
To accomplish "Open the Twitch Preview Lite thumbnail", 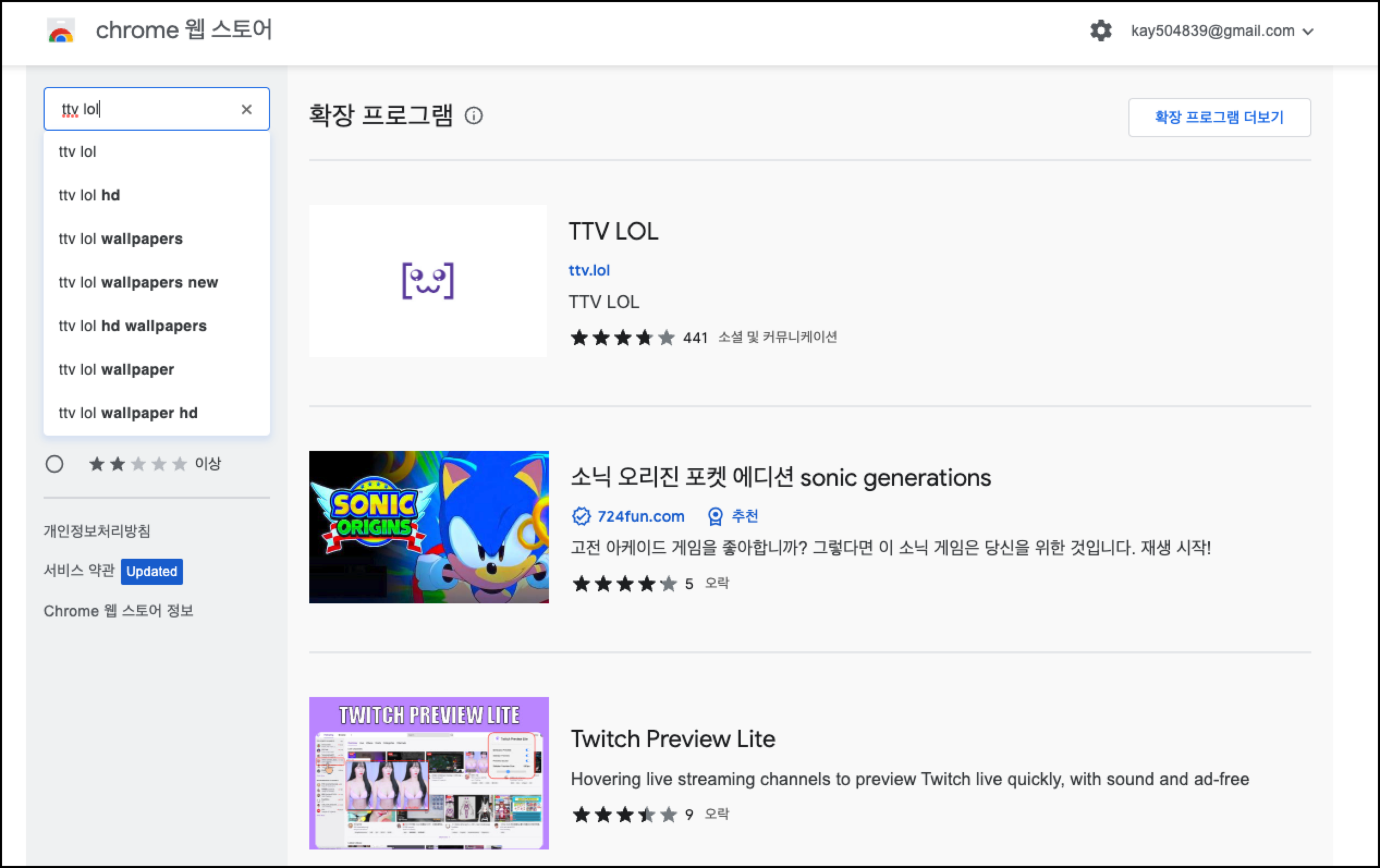I will (x=429, y=772).
